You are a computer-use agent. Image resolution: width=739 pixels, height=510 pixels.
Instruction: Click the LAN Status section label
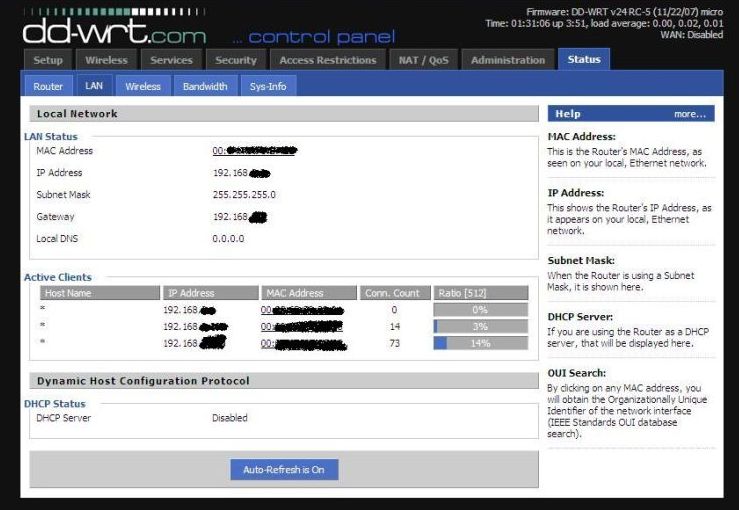point(50,137)
